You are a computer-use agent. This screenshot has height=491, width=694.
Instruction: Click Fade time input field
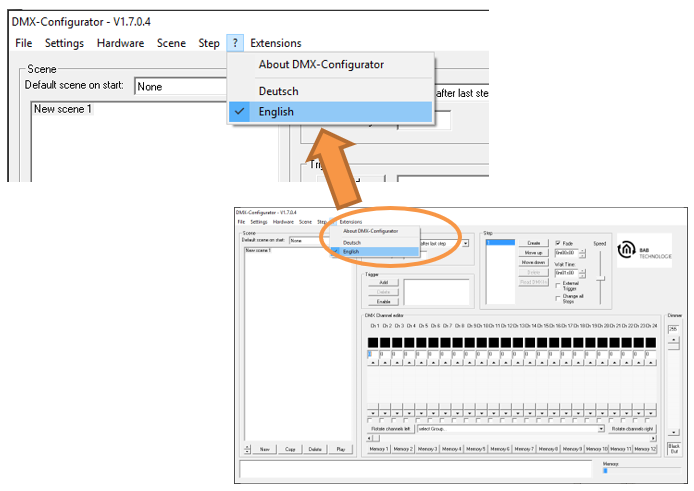[567, 253]
